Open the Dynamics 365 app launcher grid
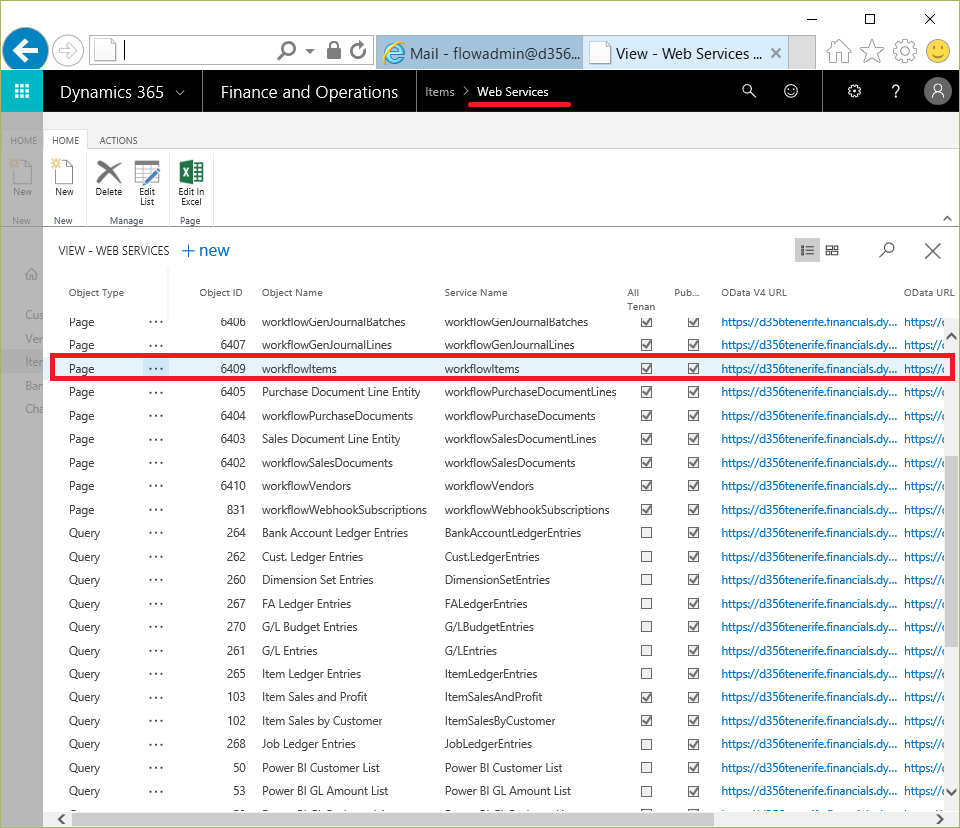This screenshot has width=960, height=828. coord(21,91)
